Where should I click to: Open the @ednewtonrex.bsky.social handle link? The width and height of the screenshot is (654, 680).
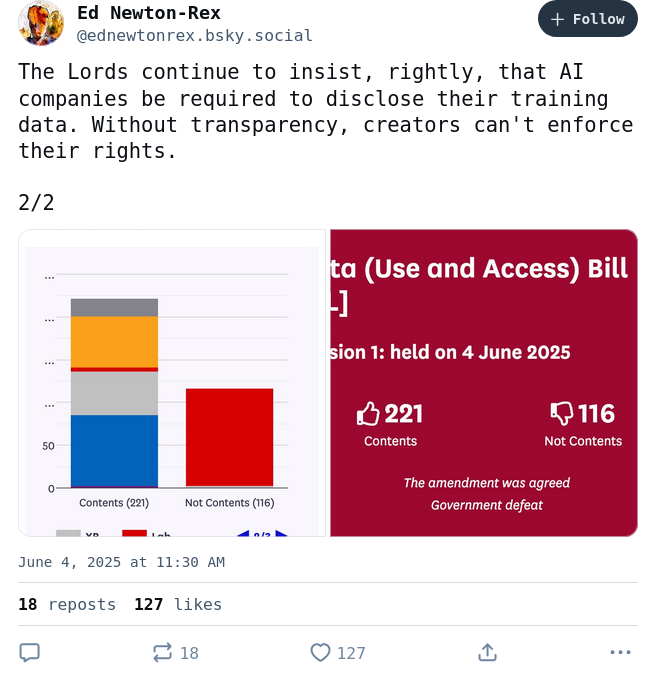[x=194, y=36]
